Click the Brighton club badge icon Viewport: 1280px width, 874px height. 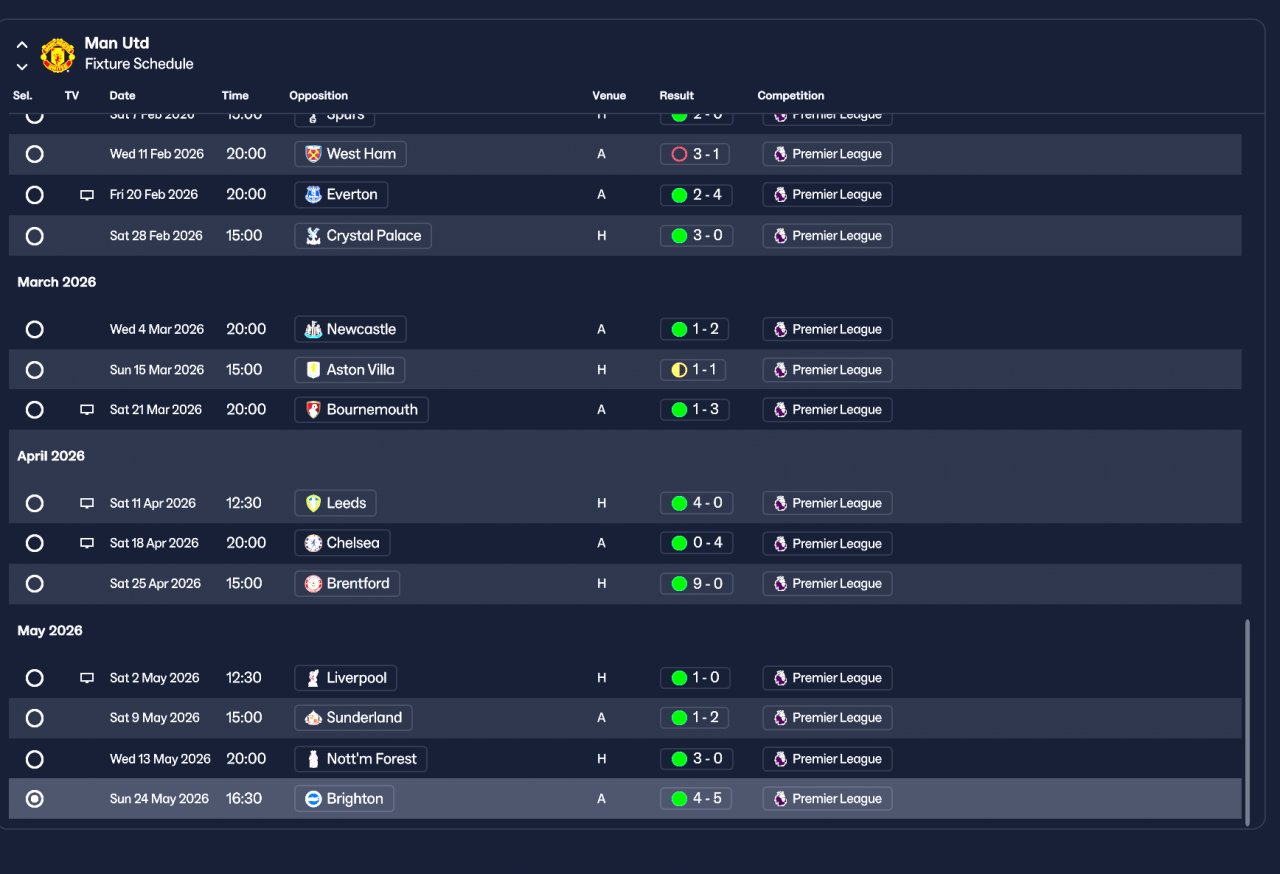313,799
